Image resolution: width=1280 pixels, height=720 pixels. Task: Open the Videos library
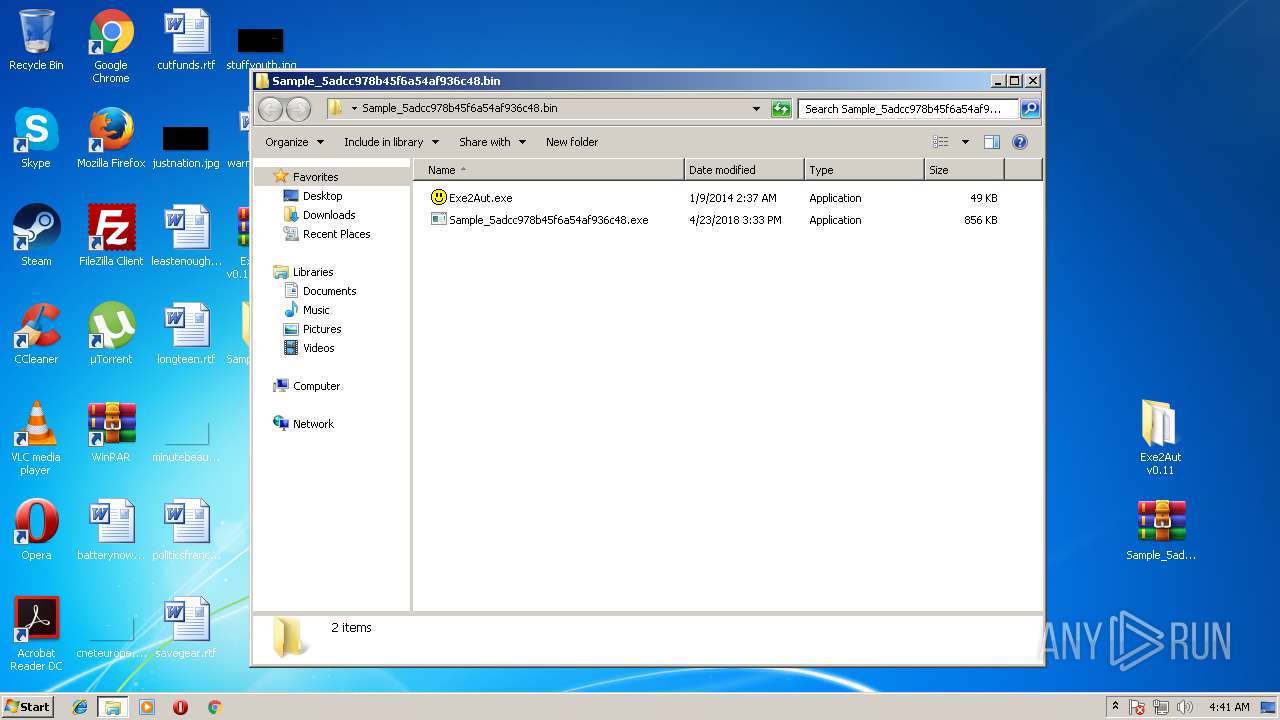point(318,348)
